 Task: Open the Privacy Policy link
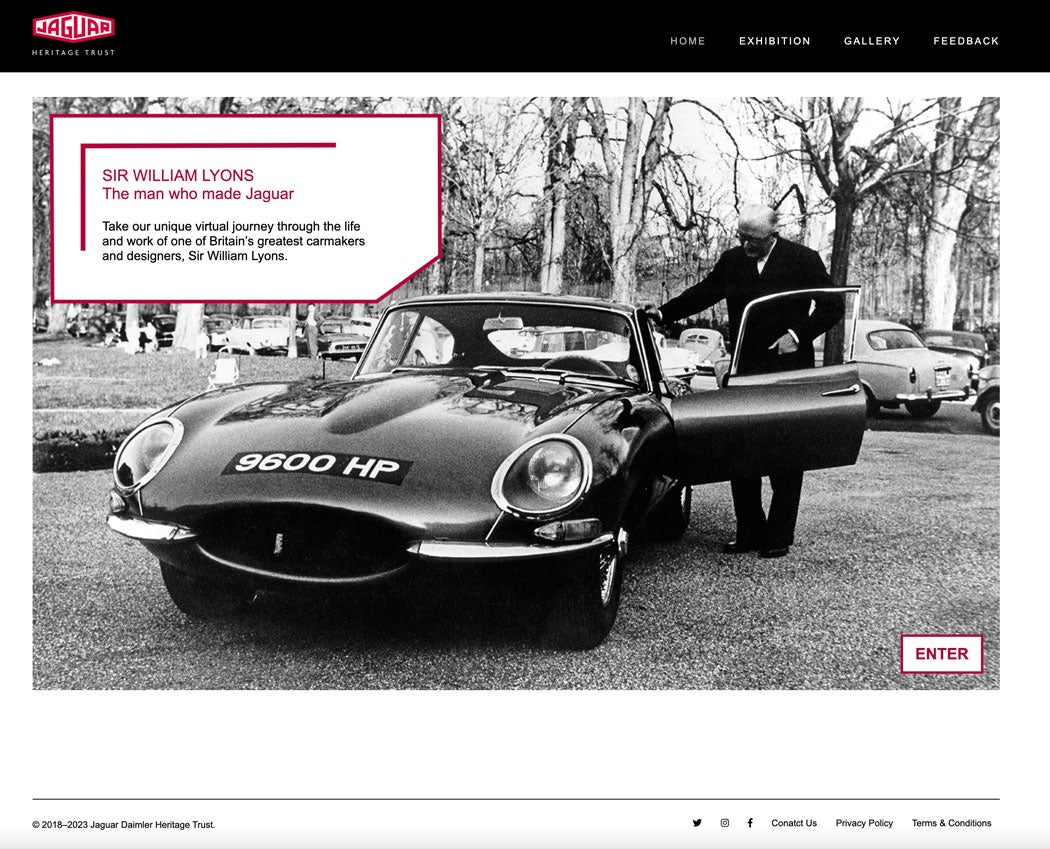[864, 823]
